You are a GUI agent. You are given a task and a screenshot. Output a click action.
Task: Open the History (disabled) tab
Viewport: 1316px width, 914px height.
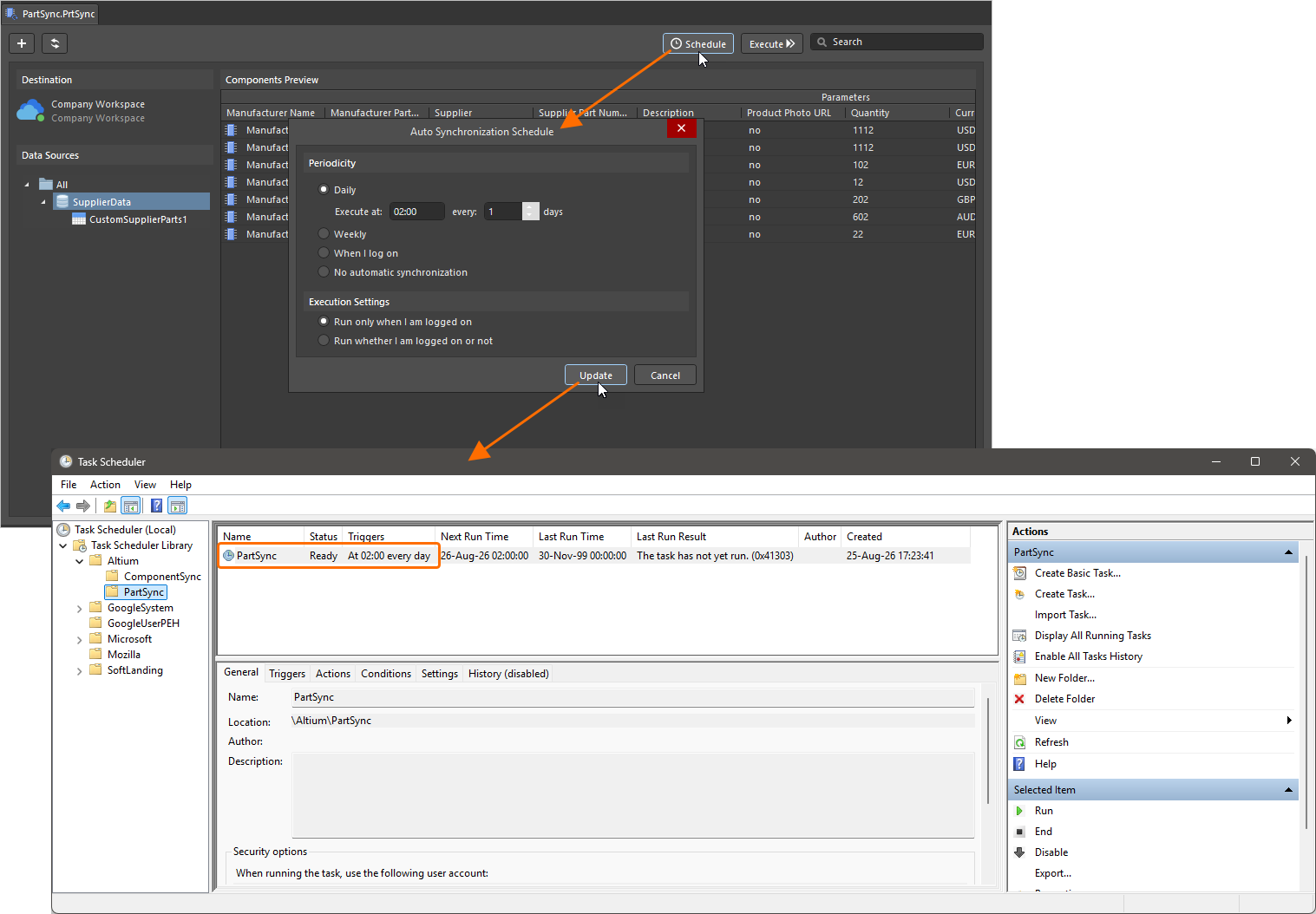pos(508,674)
